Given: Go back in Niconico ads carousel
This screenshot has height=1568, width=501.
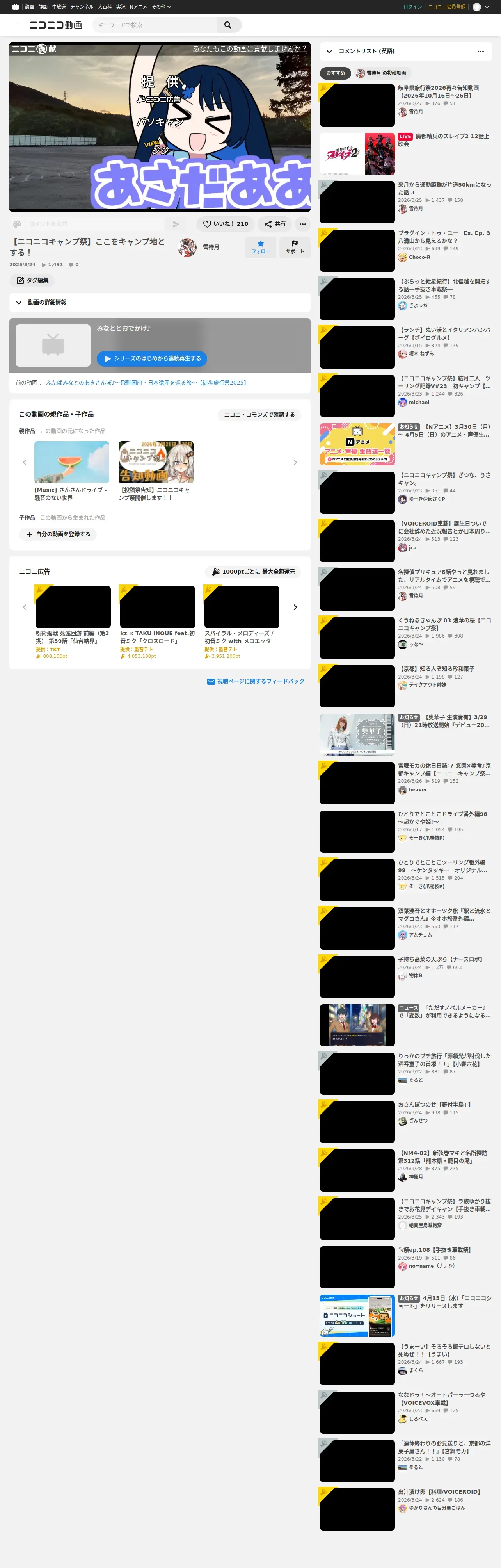Looking at the screenshot, I should click(x=24, y=608).
